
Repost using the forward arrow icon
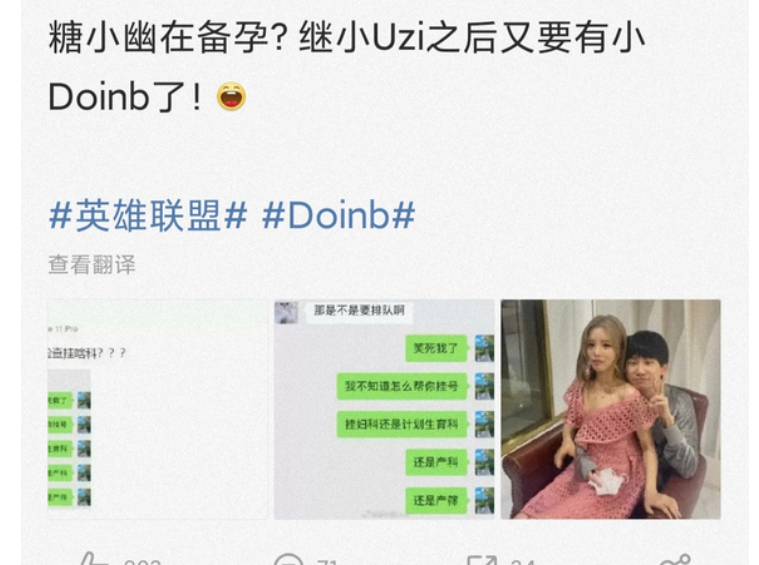point(482,561)
